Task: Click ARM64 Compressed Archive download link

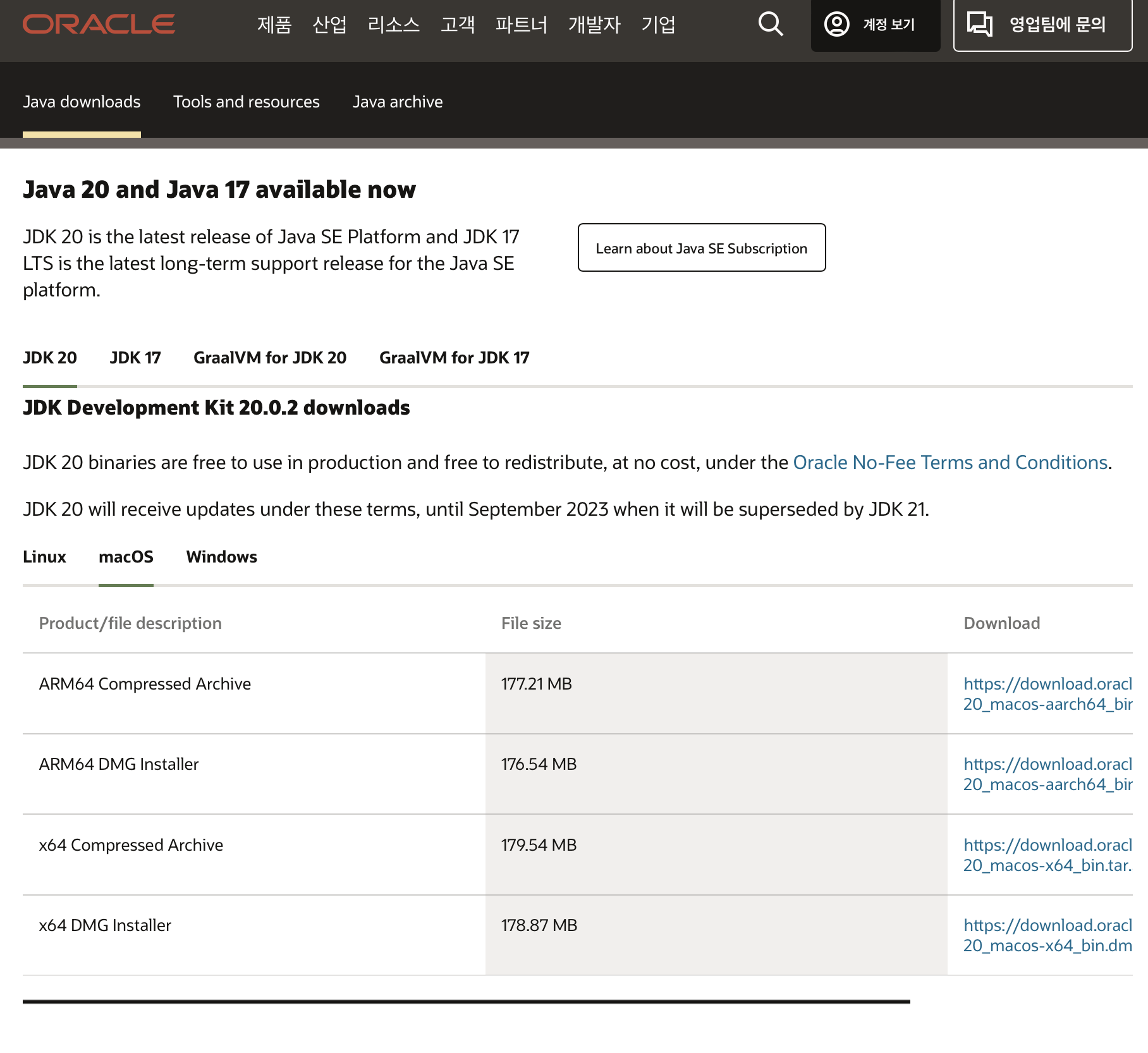Action: [x=1047, y=694]
